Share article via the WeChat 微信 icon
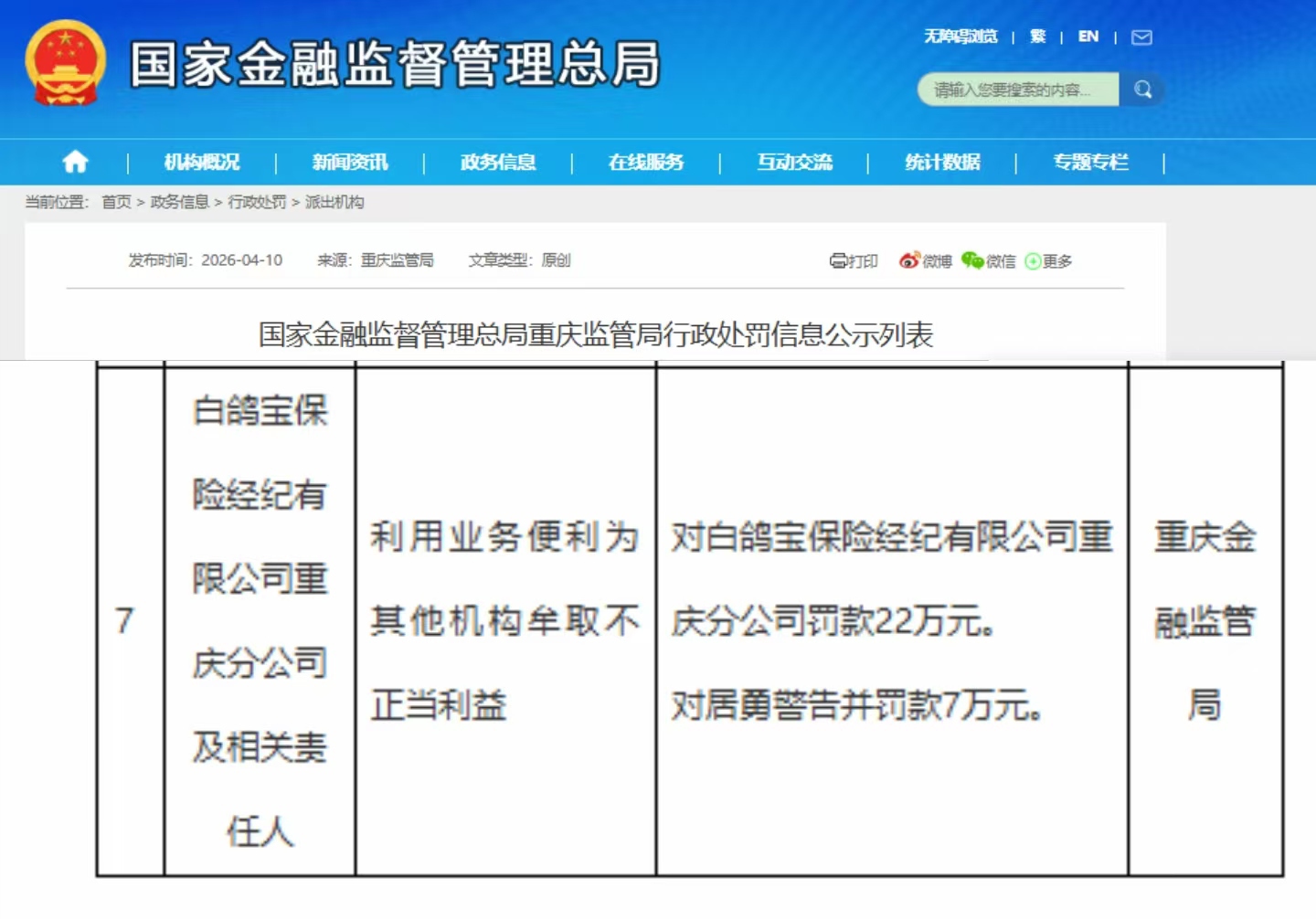Screen dimensions: 1316x919 pos(972,261)
